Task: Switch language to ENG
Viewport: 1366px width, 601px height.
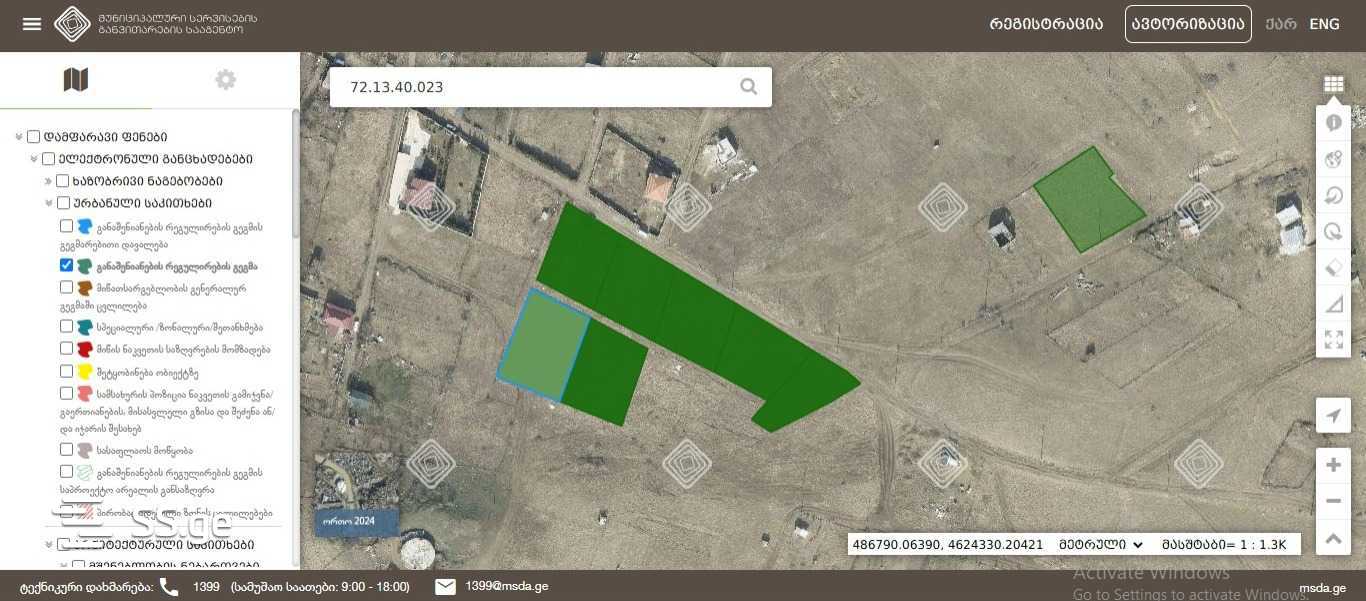Action: tap(1324, 24)
